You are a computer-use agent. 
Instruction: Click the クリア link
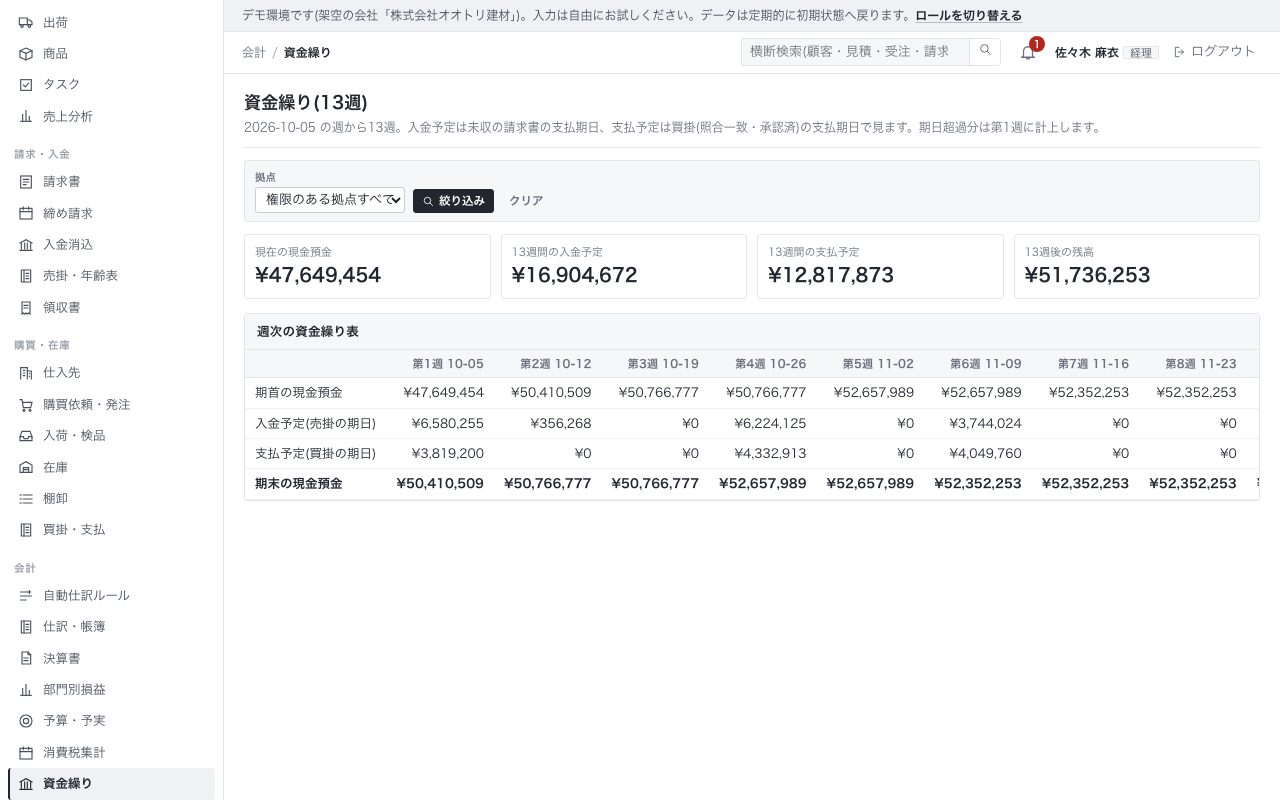click(x=526, y=200)
